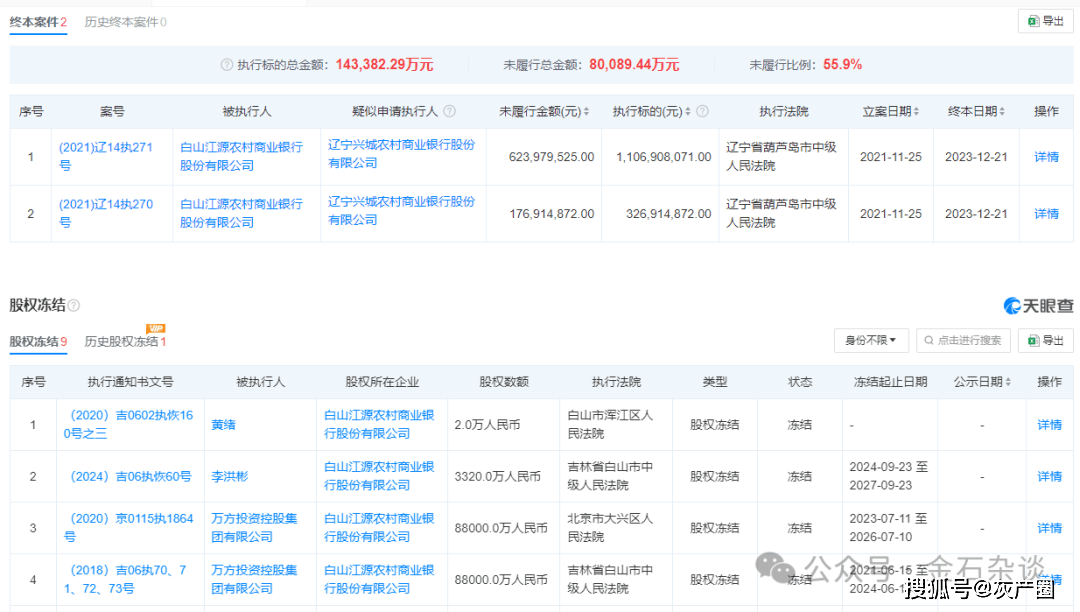Open notice (2024)吉06执恢60号

click(131, 476)
